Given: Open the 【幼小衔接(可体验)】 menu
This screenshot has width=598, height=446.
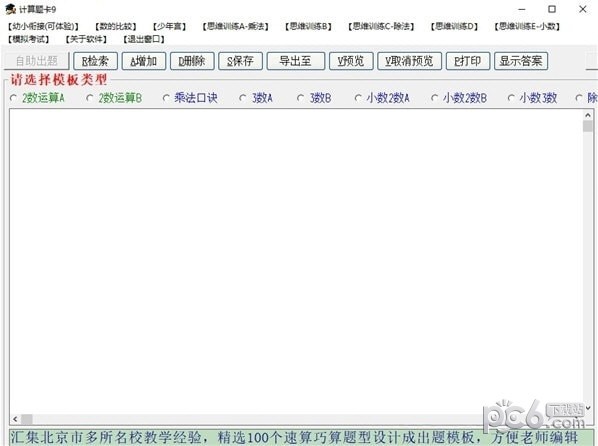Looking at the screenshot, I should click(43, 26).
